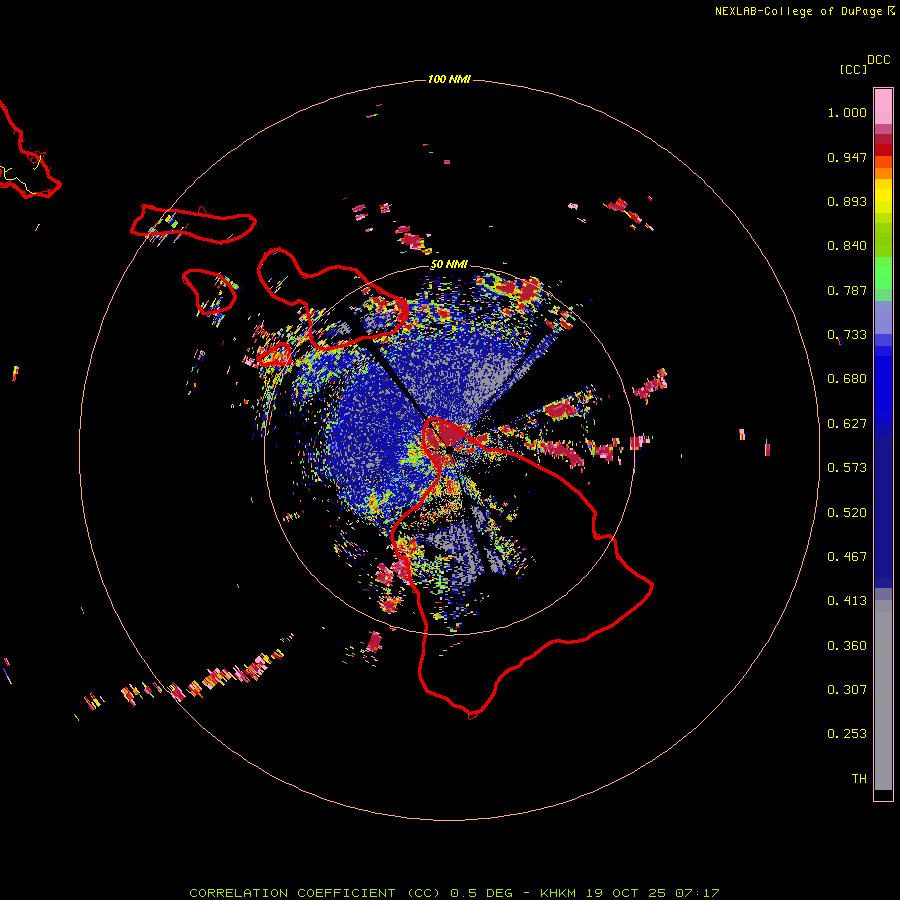Screen dimensions: 900x900
Task: Click the 0.787 value on the color scale
Action: (847, 290)
